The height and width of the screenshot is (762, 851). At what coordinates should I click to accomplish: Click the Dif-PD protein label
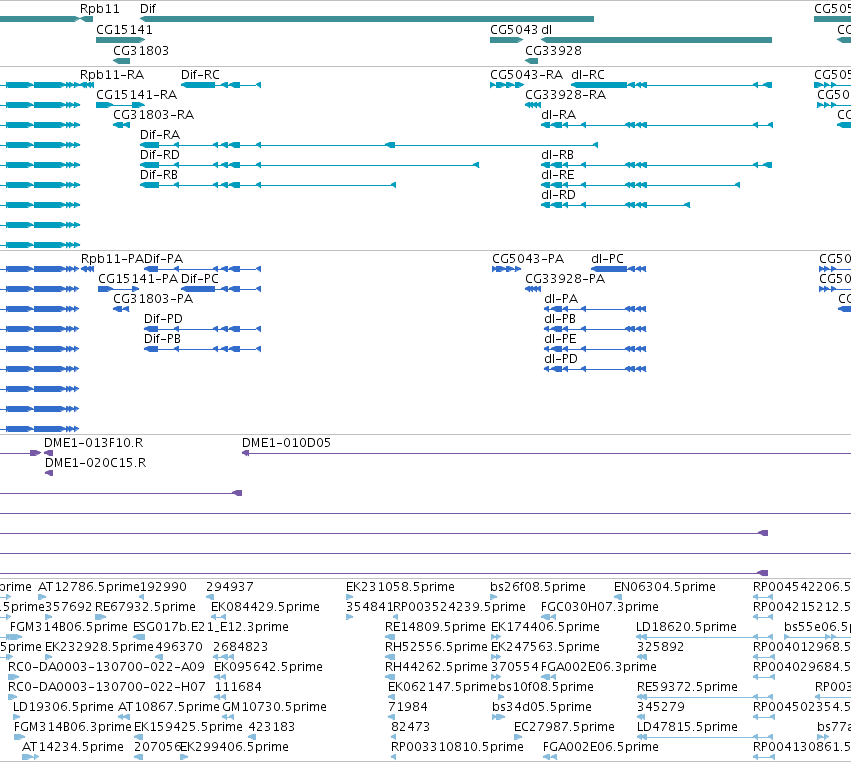pos(163,319)
